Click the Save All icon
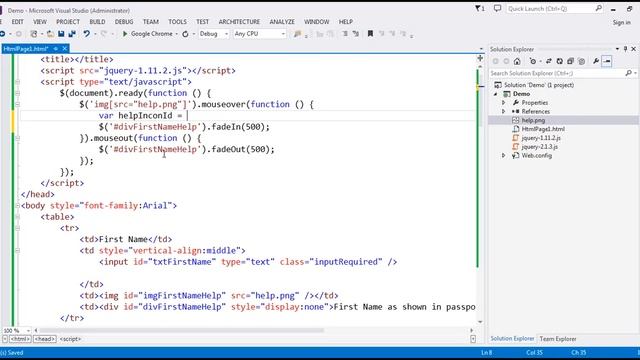This screenshot has width=640, height=360. [x=72, y=34]
